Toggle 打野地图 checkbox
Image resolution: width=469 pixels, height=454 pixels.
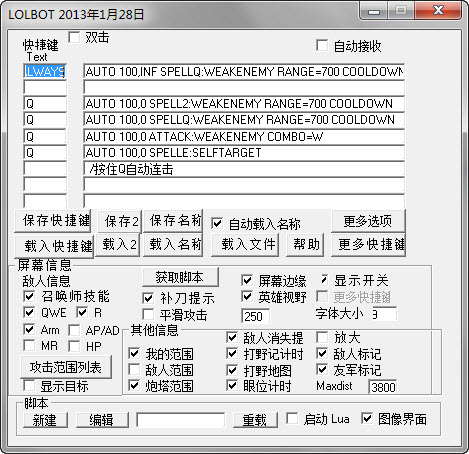(232, 370)
